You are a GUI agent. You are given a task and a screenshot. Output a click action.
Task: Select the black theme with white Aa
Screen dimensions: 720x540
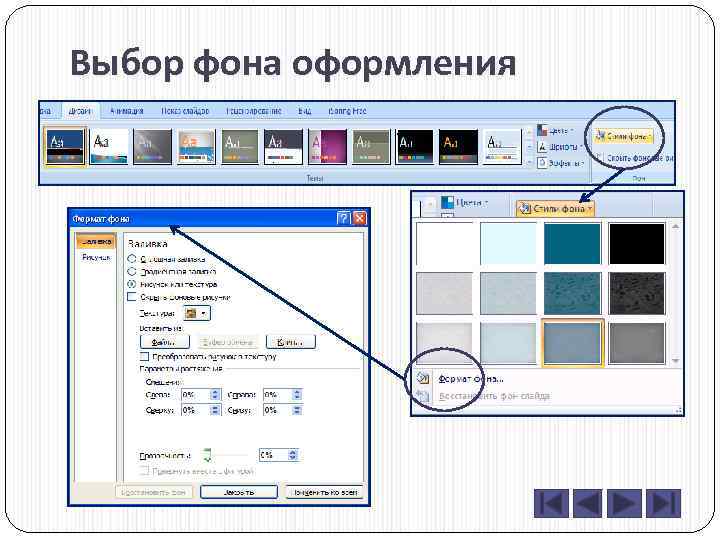(x=415, y=146)
